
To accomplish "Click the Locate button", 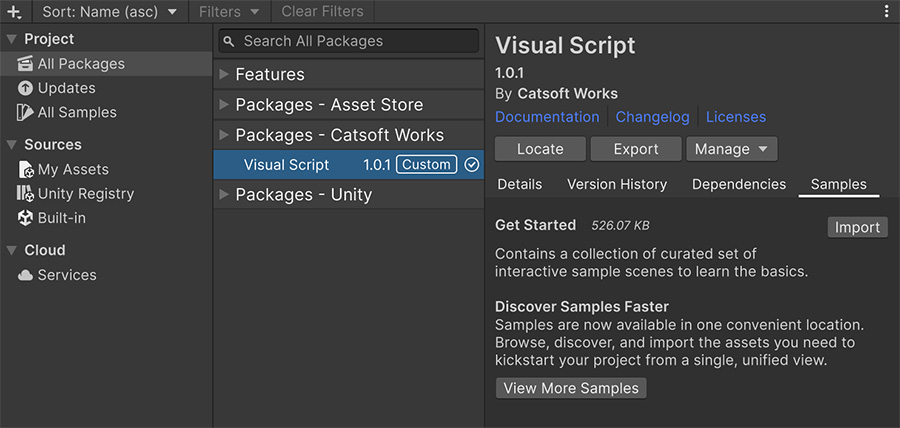I will (540, 149).
